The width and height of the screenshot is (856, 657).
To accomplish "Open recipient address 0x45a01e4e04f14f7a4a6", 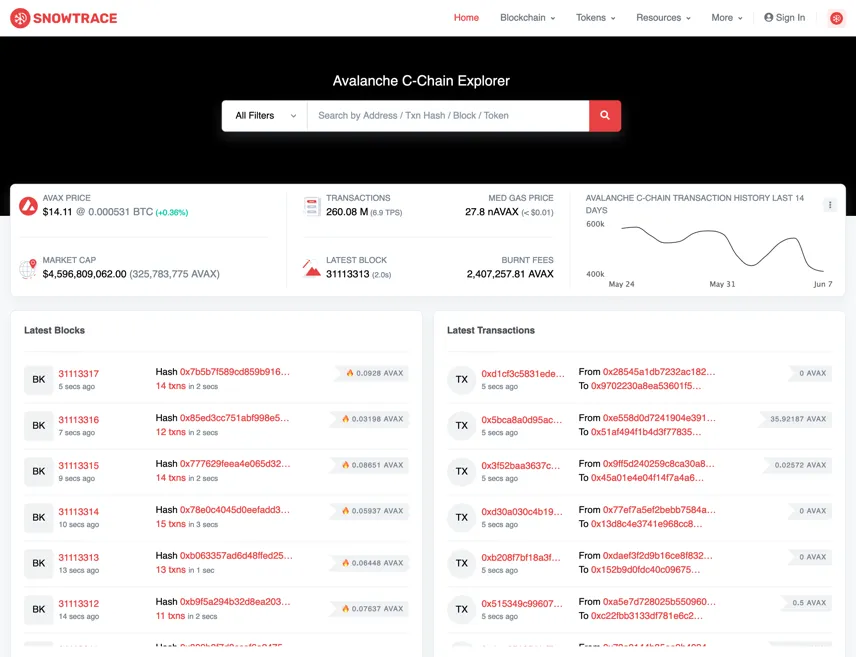I will pos(647,478).
